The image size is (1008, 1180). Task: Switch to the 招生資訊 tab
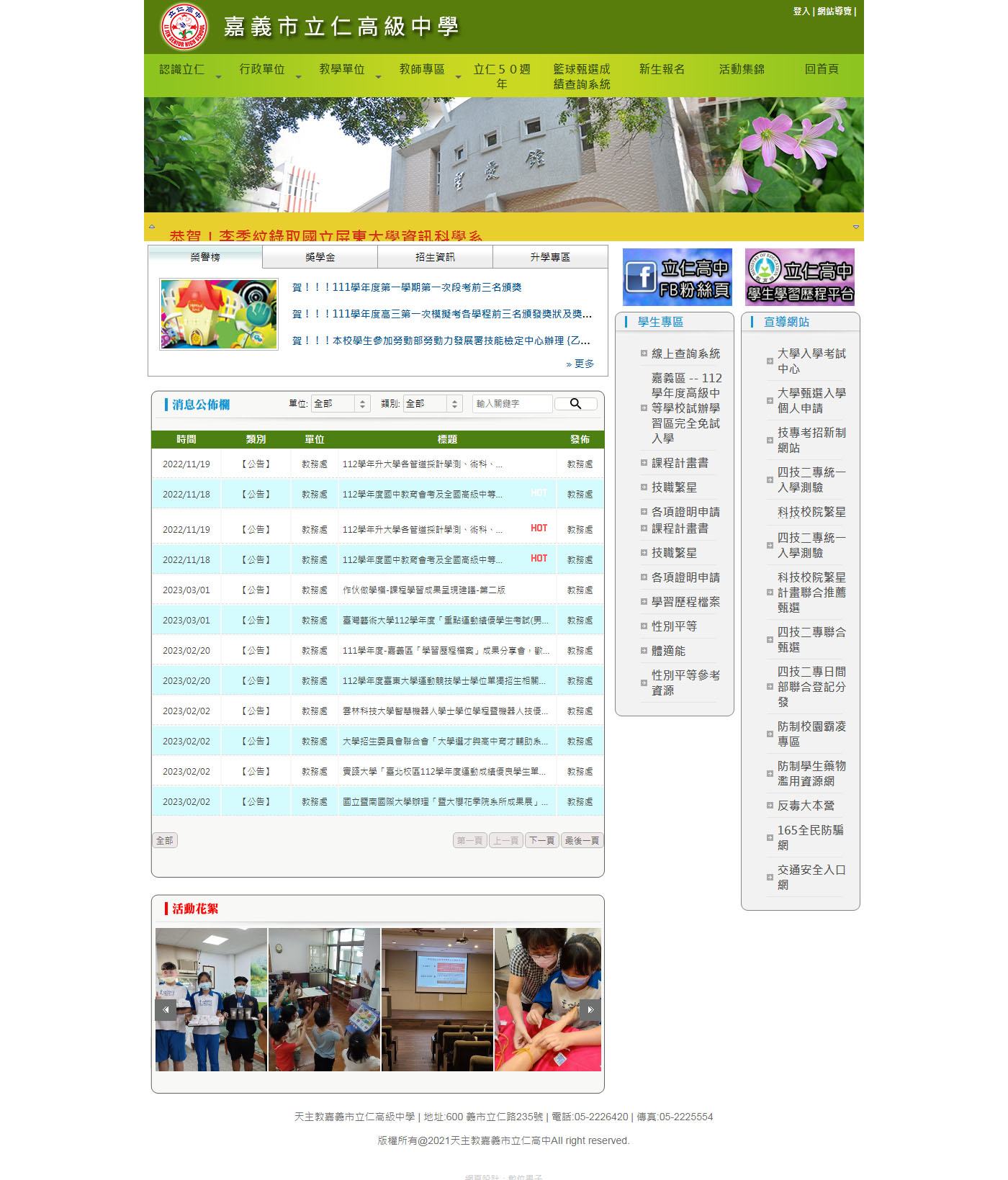(435, 257)
